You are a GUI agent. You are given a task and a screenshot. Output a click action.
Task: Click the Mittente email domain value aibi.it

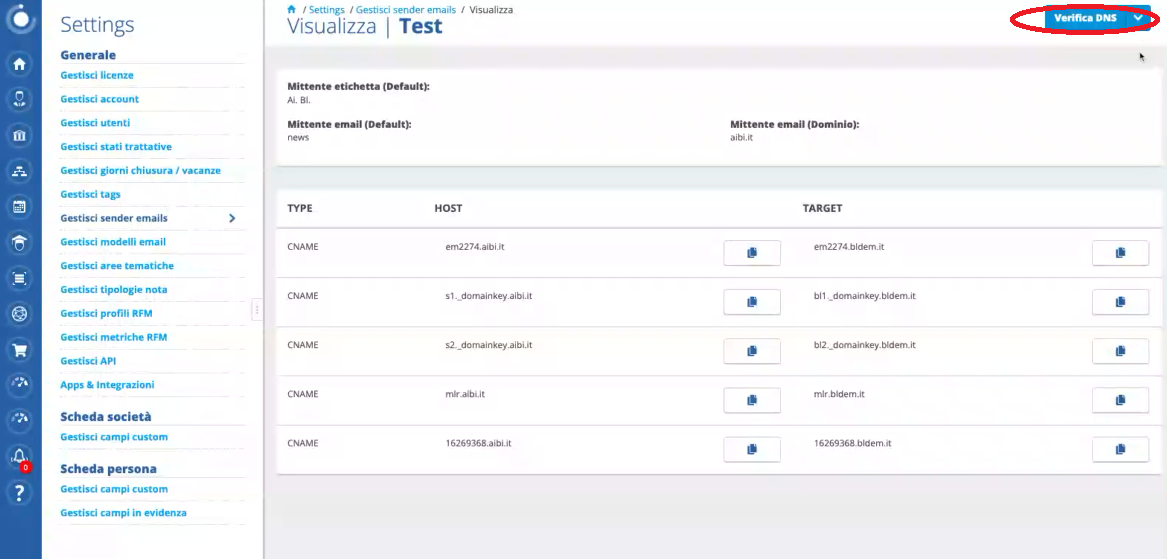(x=741, y=138)
